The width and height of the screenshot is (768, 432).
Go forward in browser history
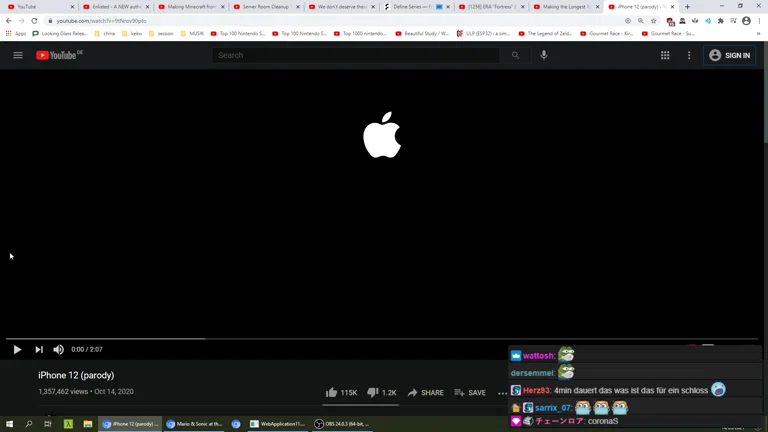[x=22, y=21]
